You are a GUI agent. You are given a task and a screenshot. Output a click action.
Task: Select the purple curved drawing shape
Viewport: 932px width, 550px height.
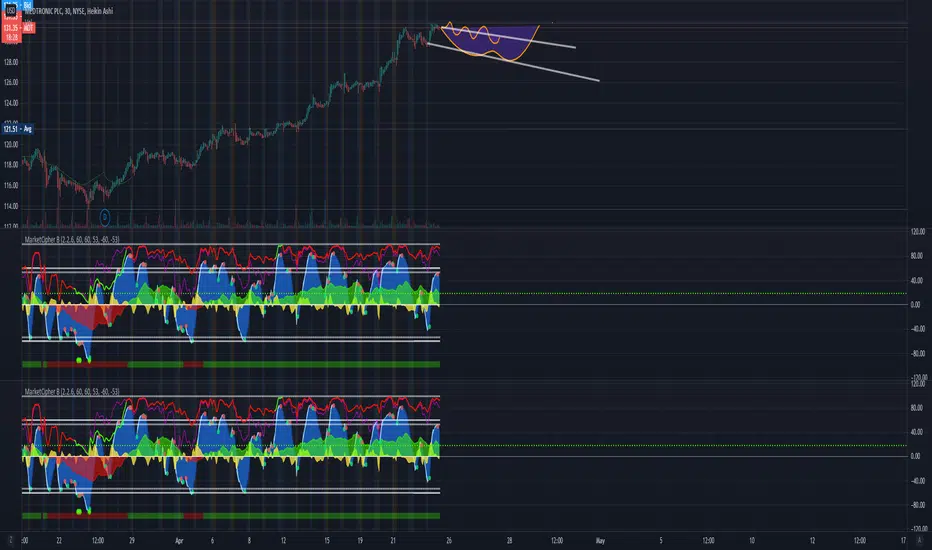tap(490, 42)
